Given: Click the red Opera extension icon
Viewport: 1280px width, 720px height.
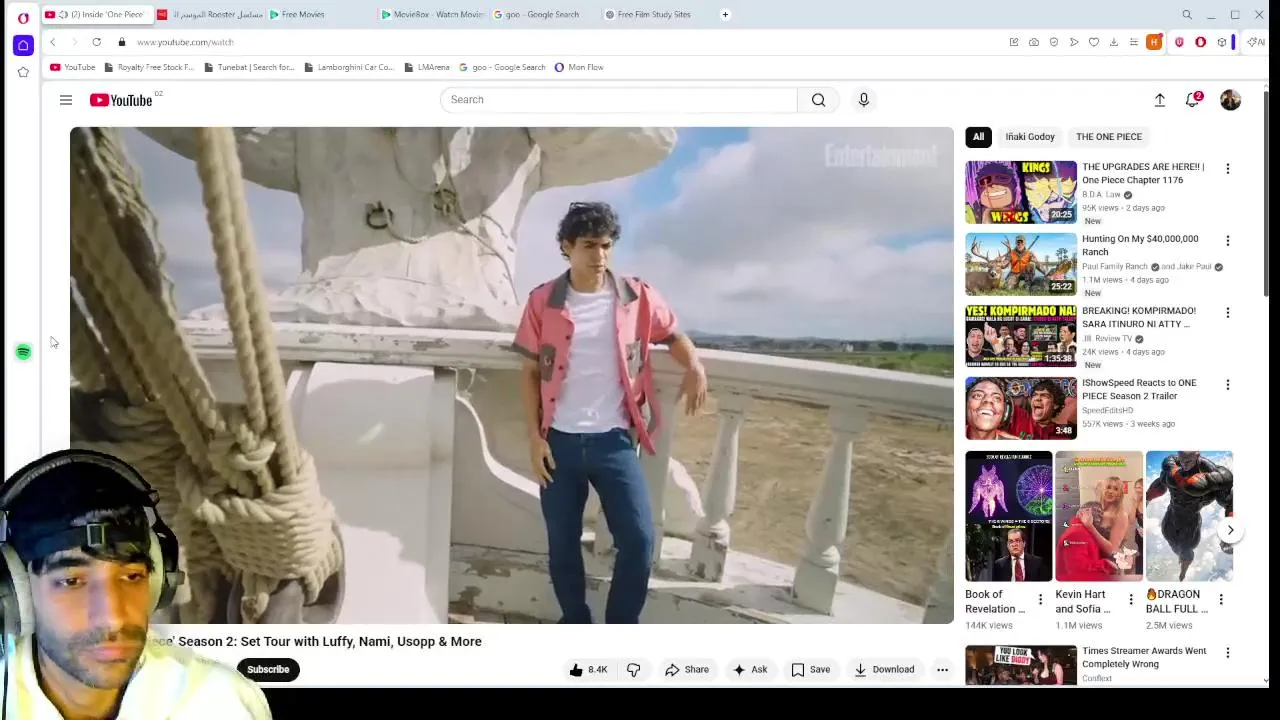Looking at the screenshot, I should point(1200,42).
